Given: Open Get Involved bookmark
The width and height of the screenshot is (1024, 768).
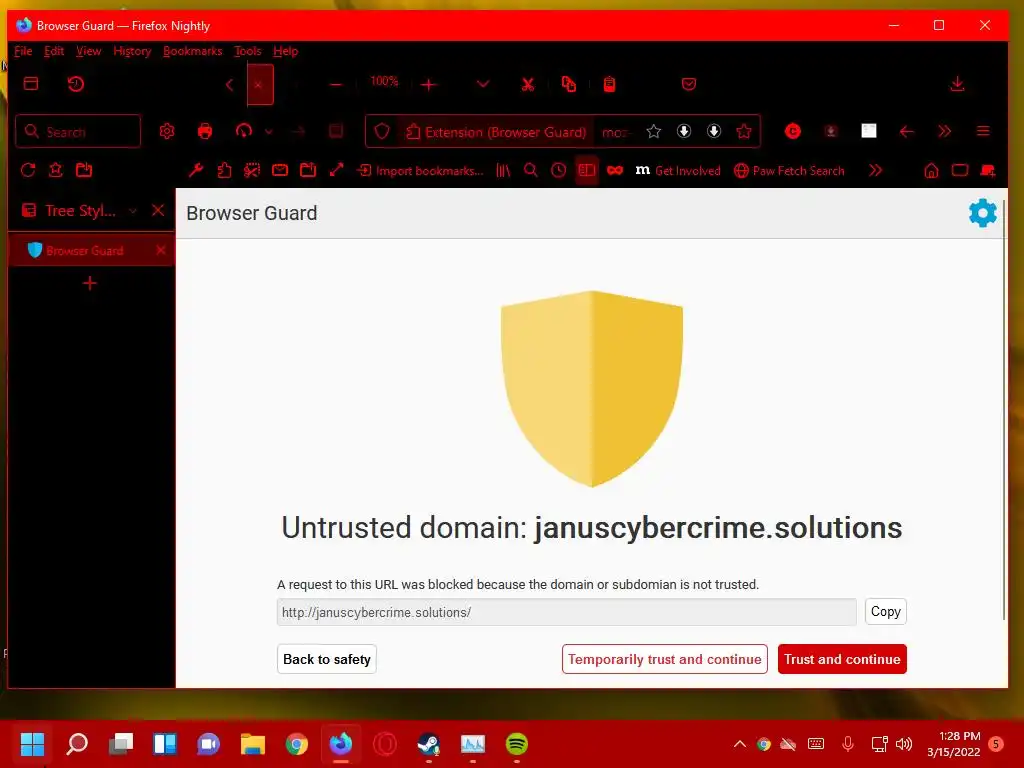Looking at the screenshot, I should point(678,170).
